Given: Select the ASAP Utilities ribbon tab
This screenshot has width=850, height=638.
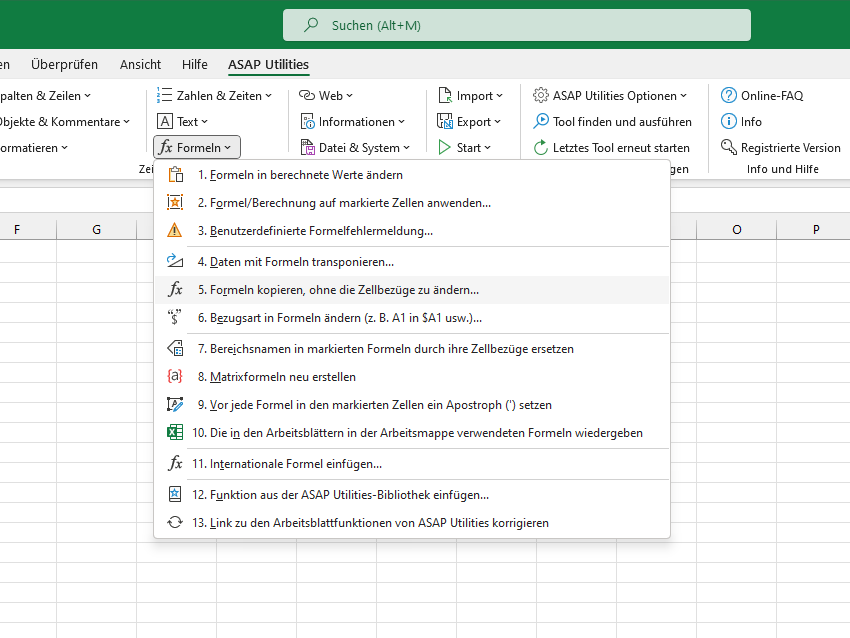Looking at the screenshot, I should 268,65.
